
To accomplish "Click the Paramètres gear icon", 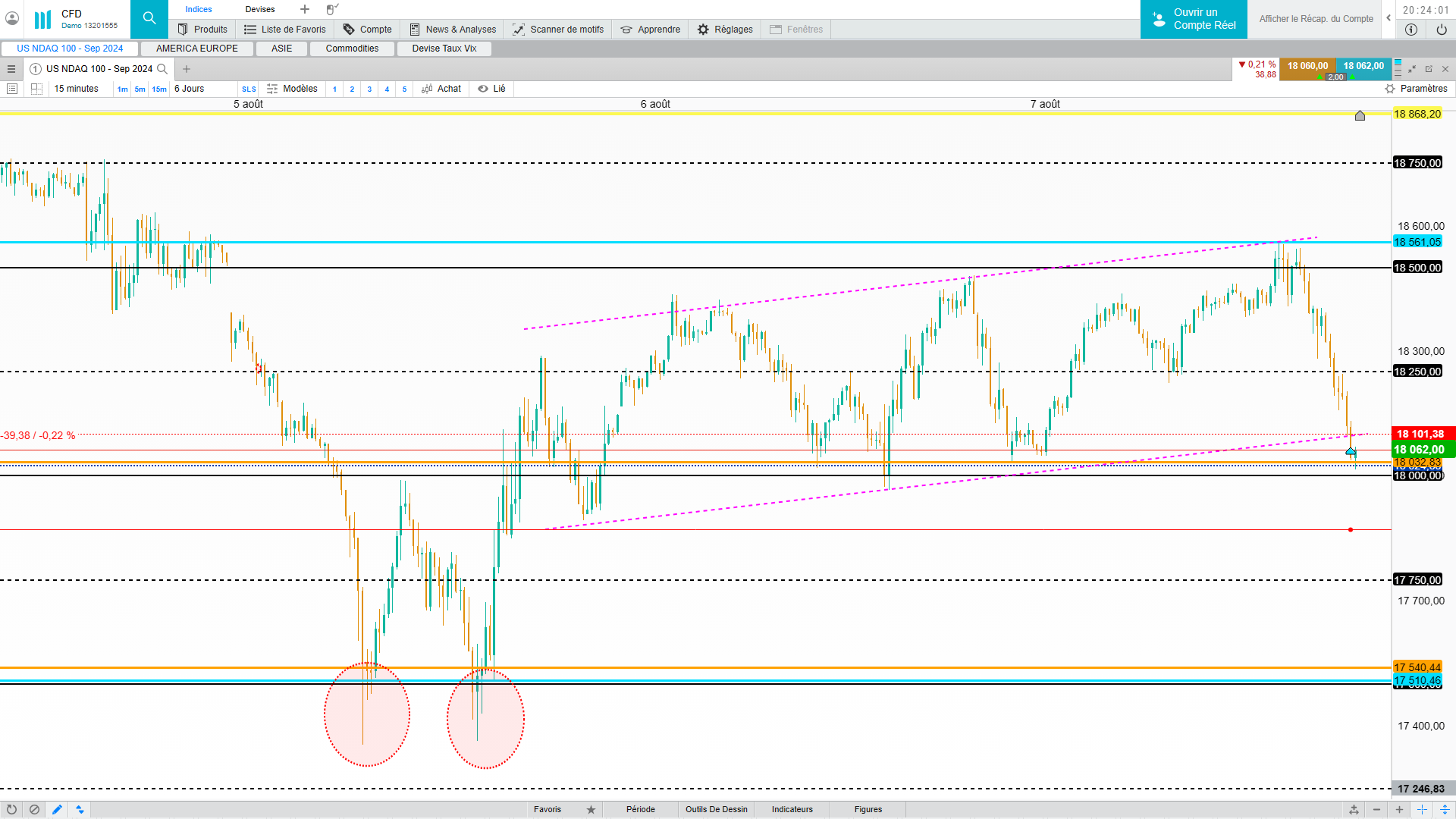I will (x=1389, y=89).
